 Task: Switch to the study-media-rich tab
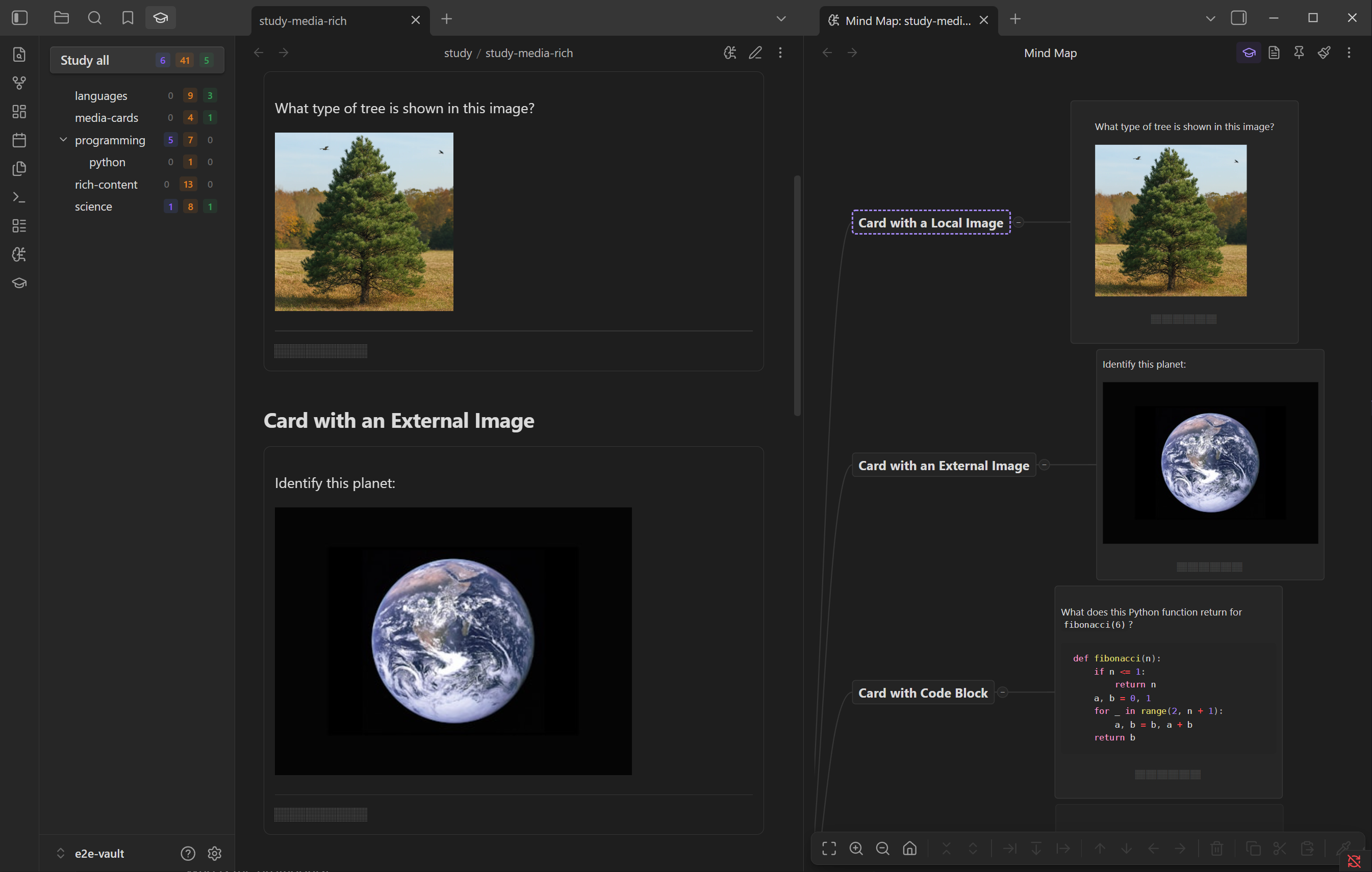(x=331, y=20)
